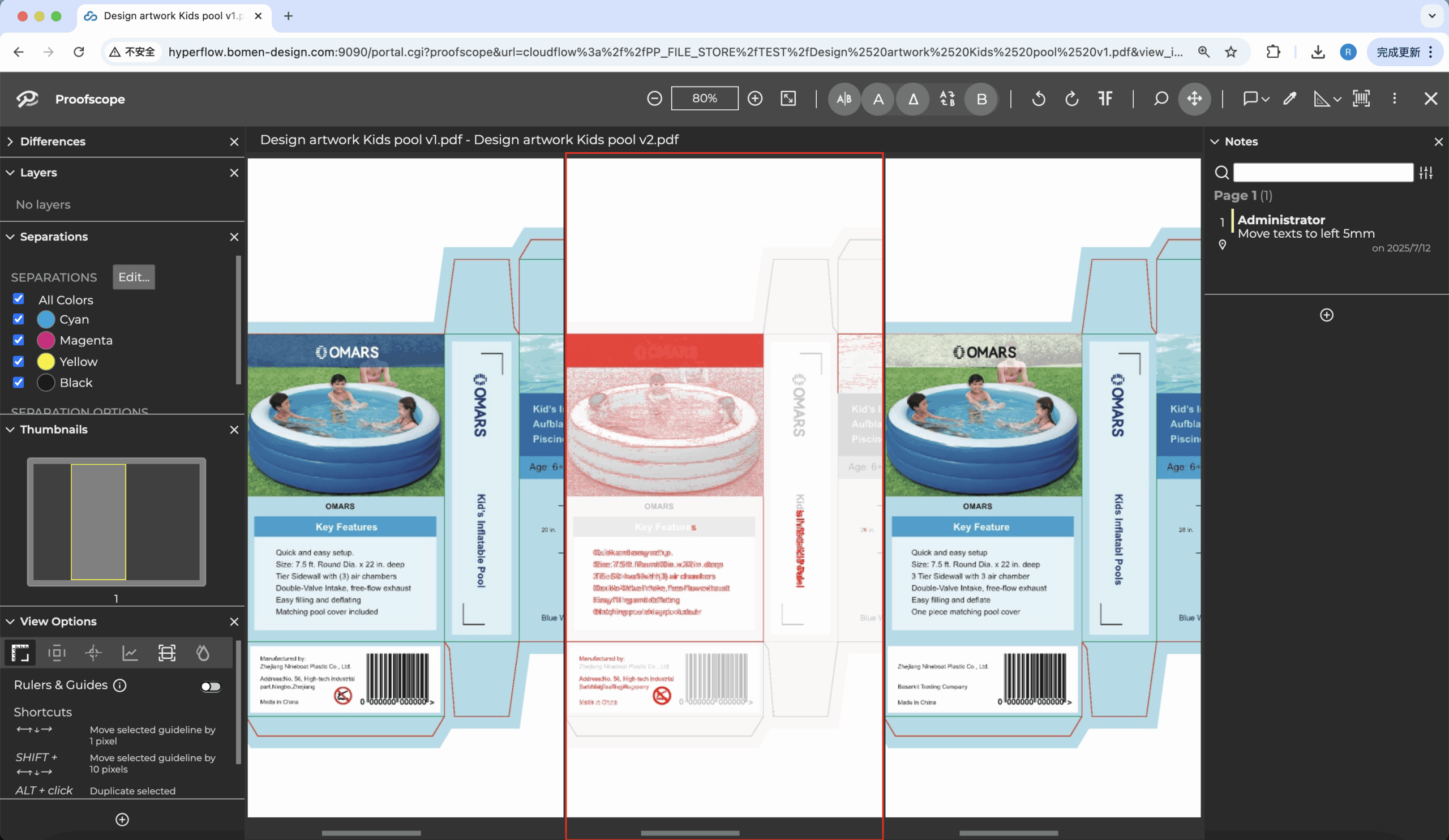Click the Rulers & Guides info icon

pyautogui.click(x=119, y=685)
